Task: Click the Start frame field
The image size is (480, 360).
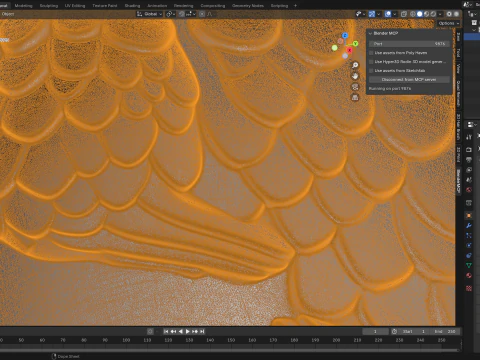Action: tap(413, 331)
